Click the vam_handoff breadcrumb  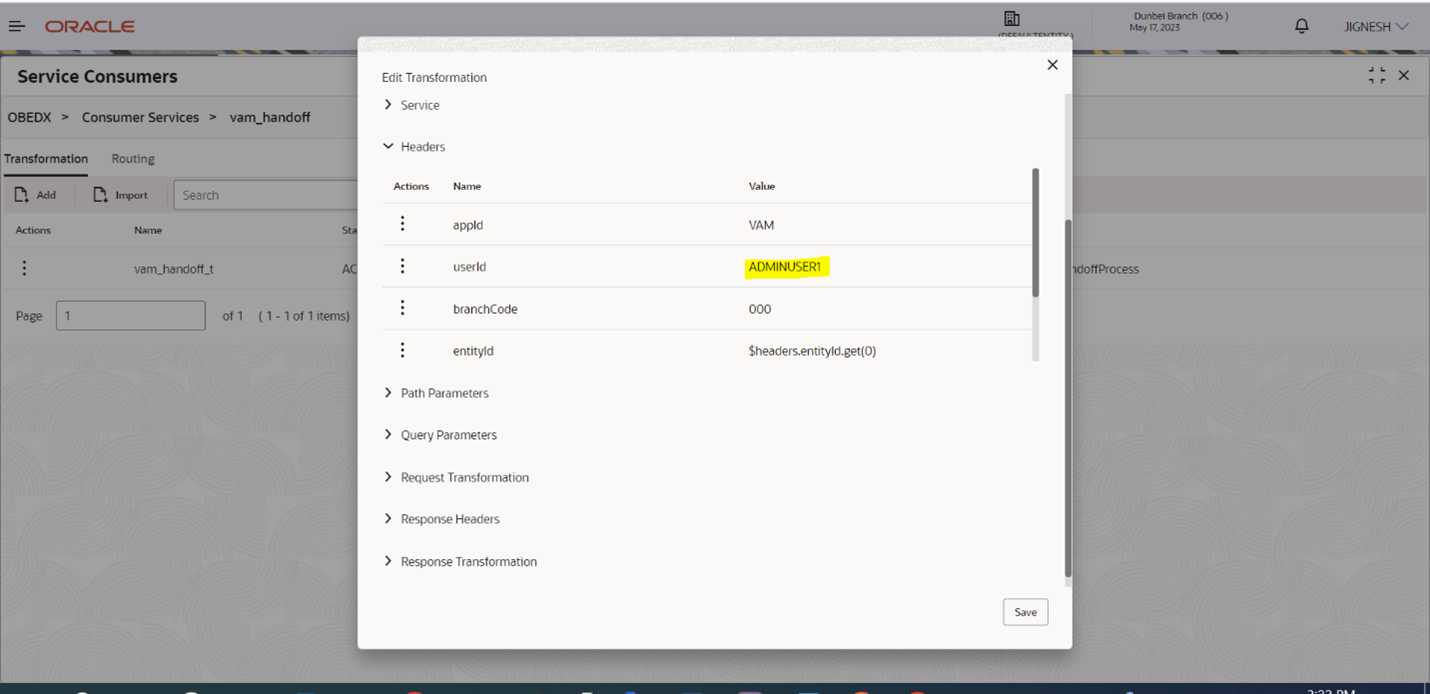pyautogui.click(x=270, y=117)
